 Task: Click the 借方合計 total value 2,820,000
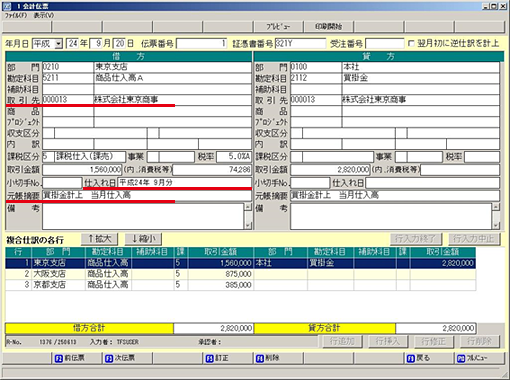[213, 328]
